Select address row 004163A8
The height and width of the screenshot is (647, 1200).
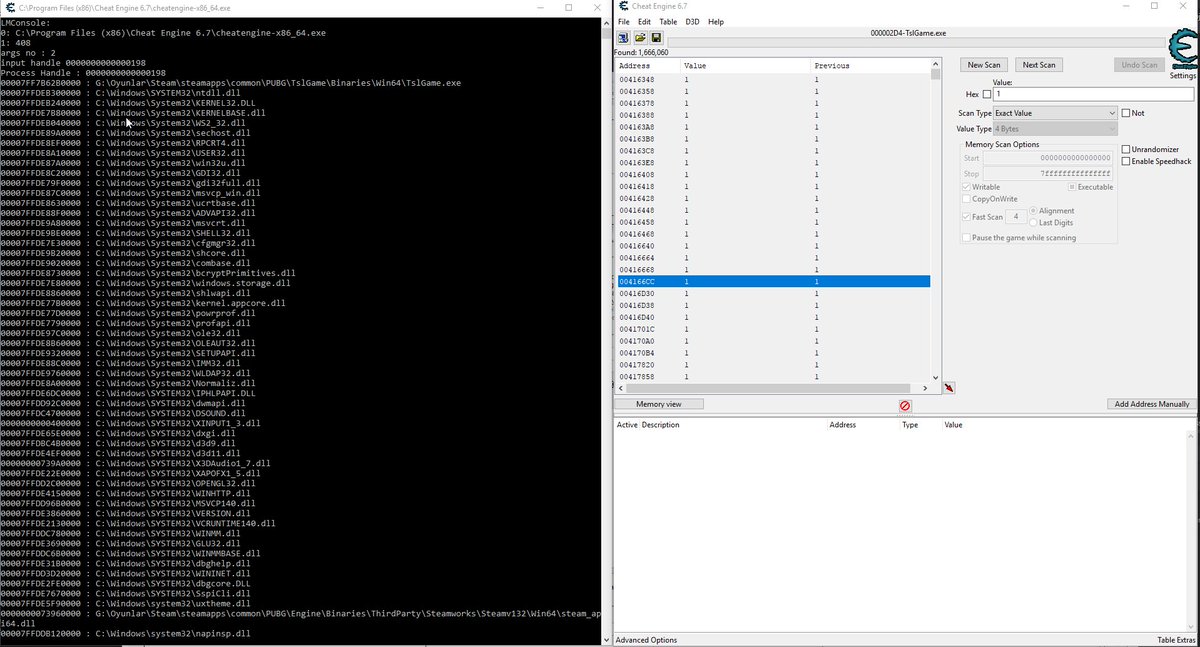[x=772, y=127]
